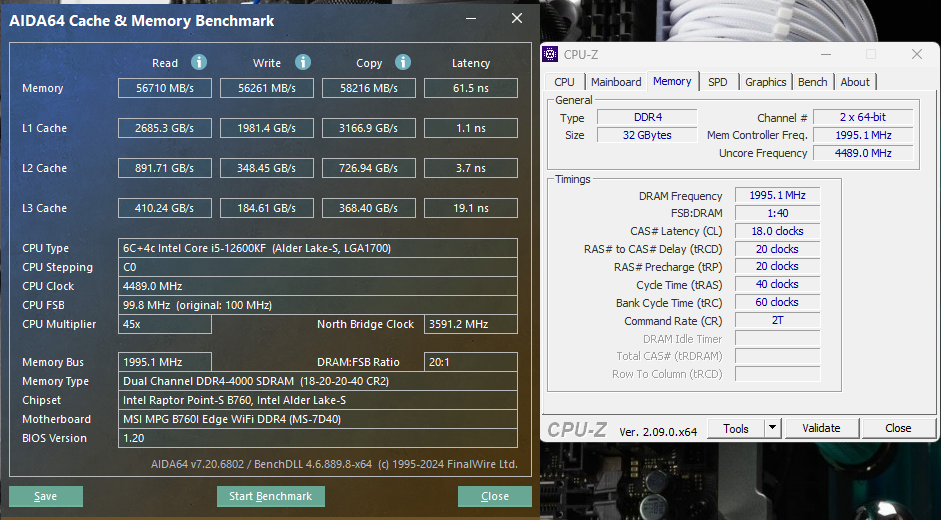
Task: Open the About tab in CPU-Z
Action: pyautogui.click(x=855, y=82)
